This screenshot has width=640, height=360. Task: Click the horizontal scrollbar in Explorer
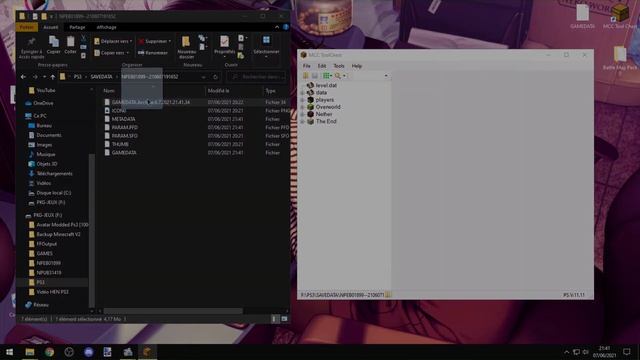click(173, 311)
